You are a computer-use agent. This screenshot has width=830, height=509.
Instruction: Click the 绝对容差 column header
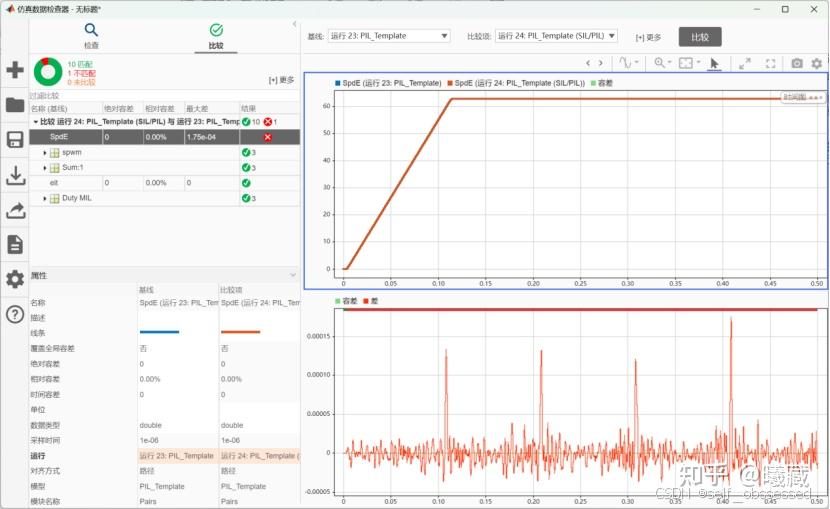[122, 108]
